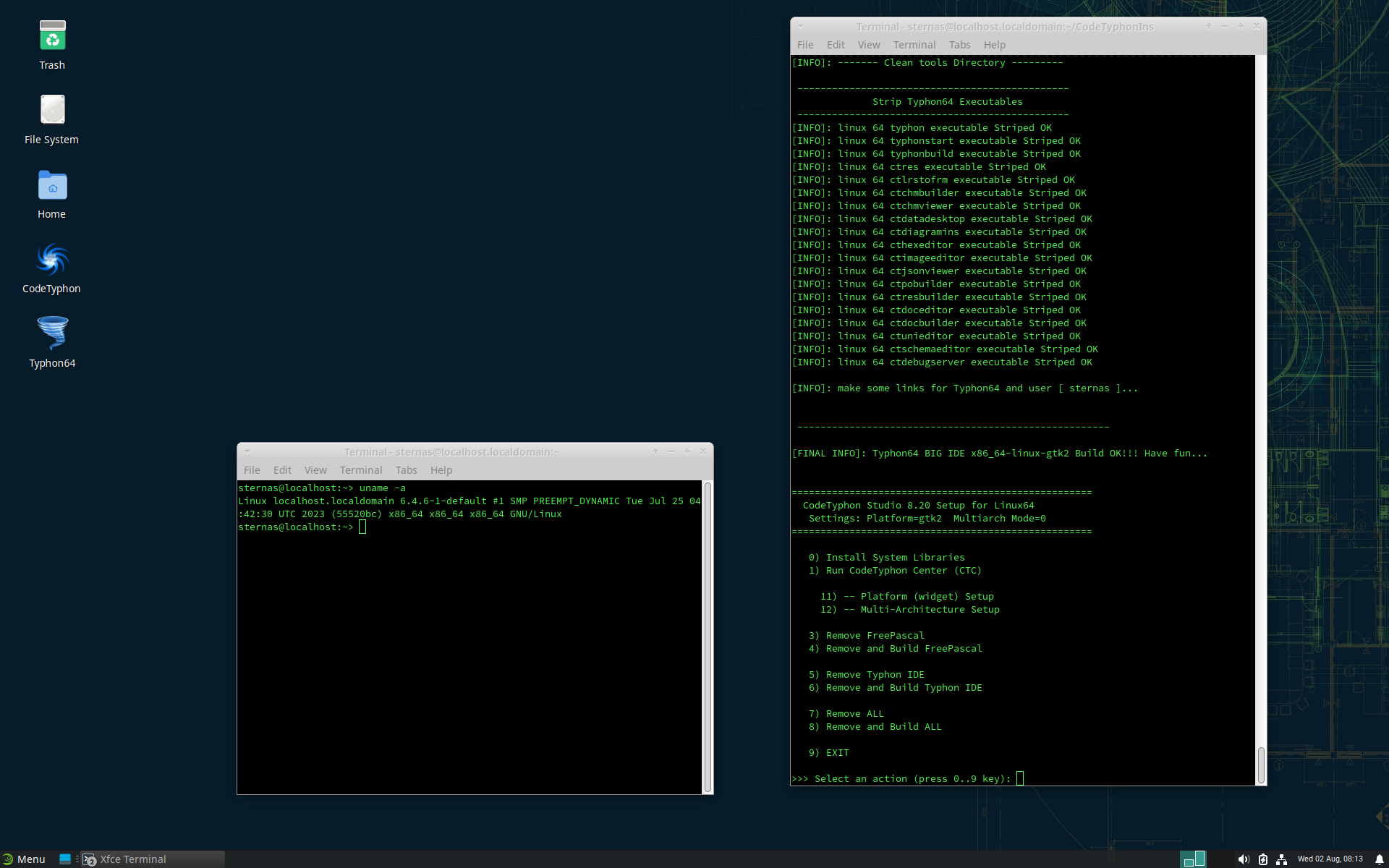Click the sternas@localhost prompt cursor line
Screen dimensions: 1389x868
tap(302, 527)
